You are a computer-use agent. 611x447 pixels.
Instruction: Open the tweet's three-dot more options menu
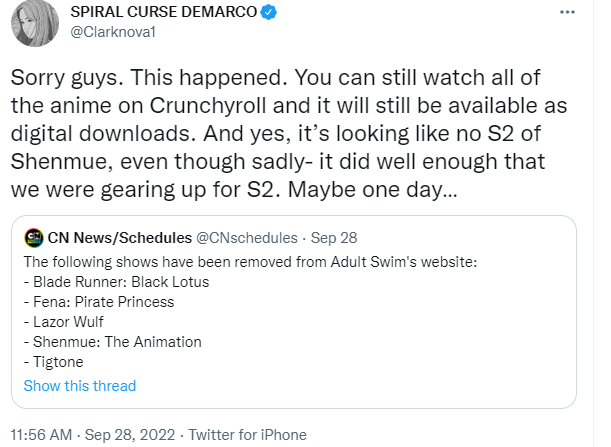pyautogui.click(x=568, y=14)
